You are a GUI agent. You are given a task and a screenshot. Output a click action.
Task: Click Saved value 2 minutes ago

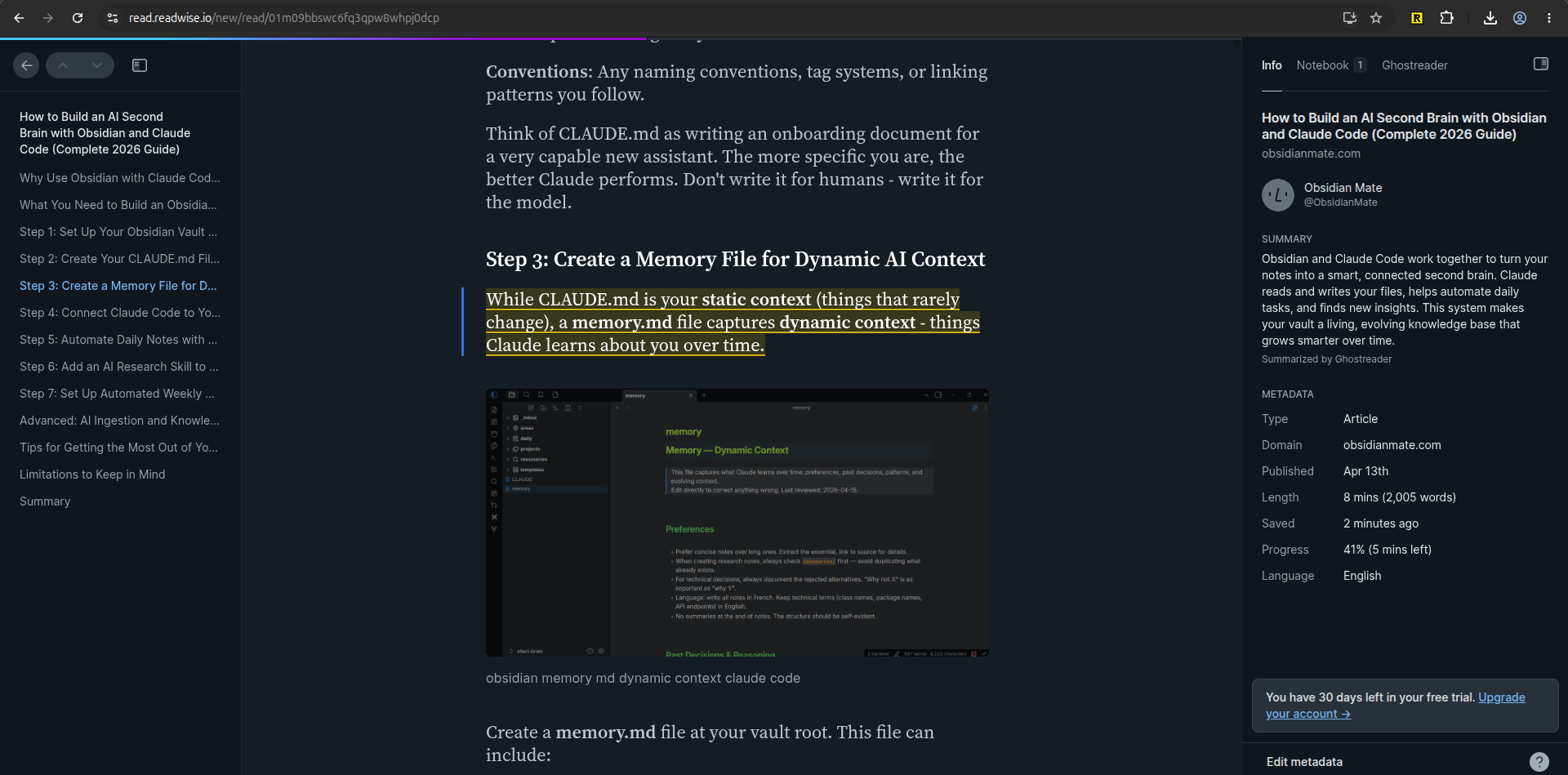1381,523
